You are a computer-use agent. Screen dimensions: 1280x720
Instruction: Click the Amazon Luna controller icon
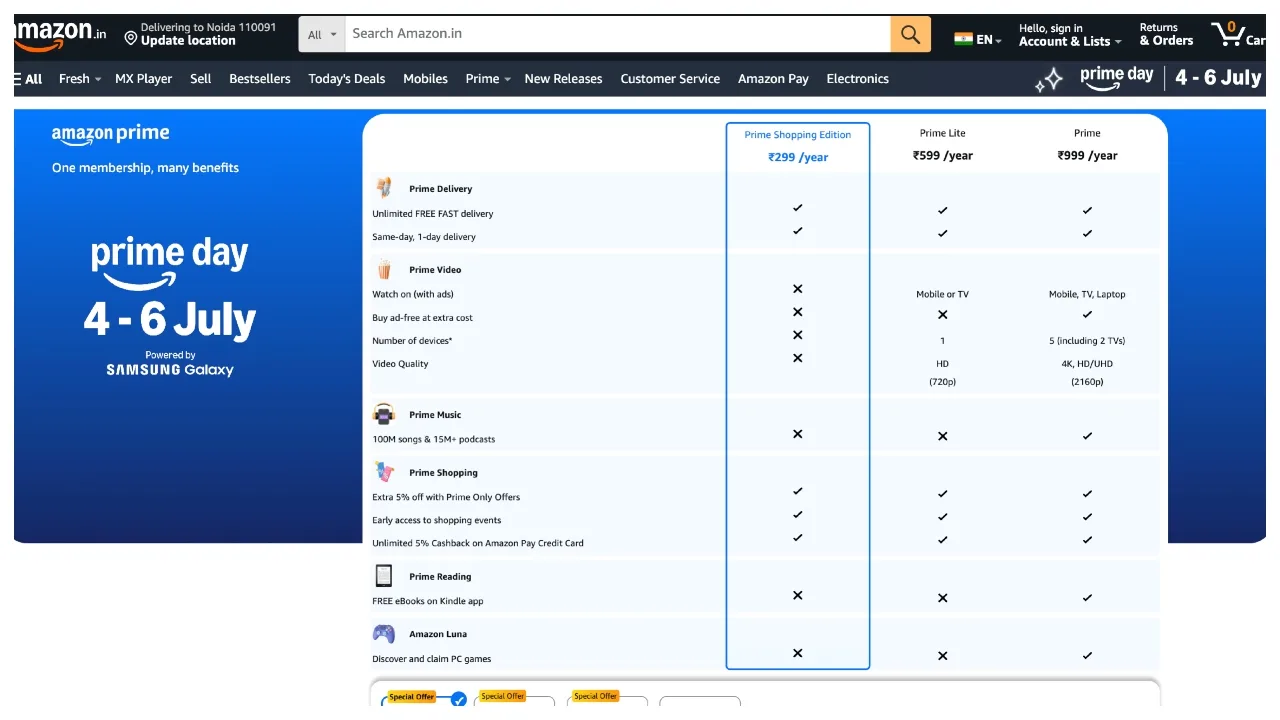tap(384, 633)
